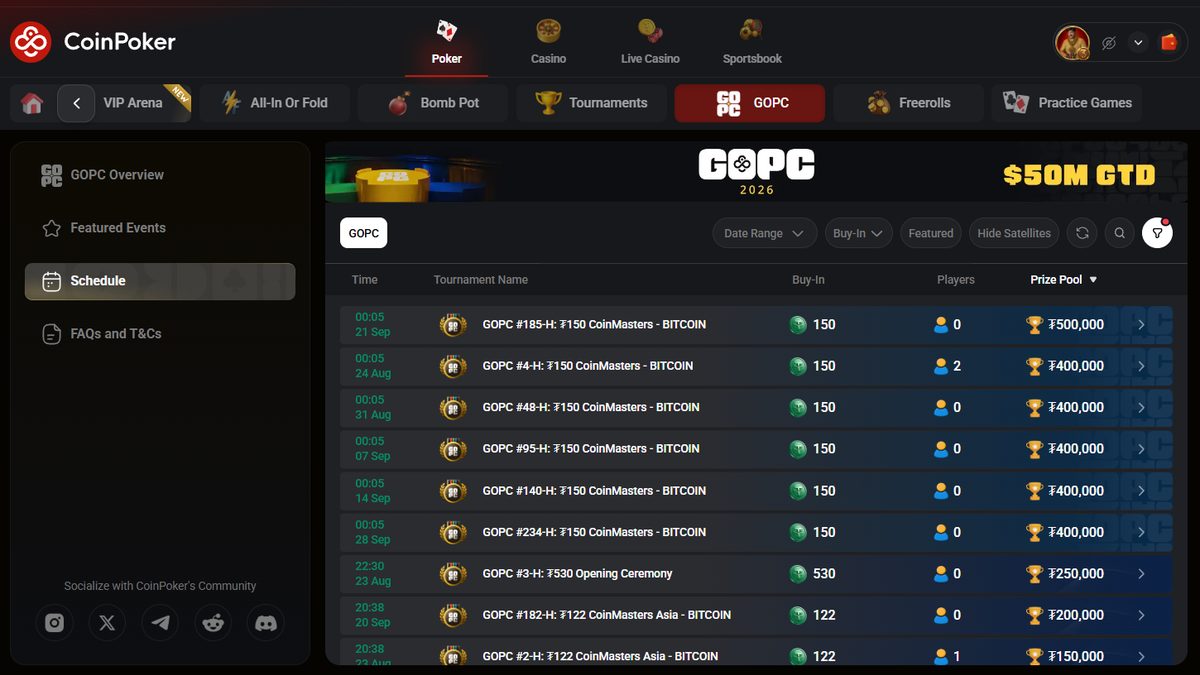Screen dimensions: 1200x675
Task: Click the CoinPoker logo
Action: 93,42
